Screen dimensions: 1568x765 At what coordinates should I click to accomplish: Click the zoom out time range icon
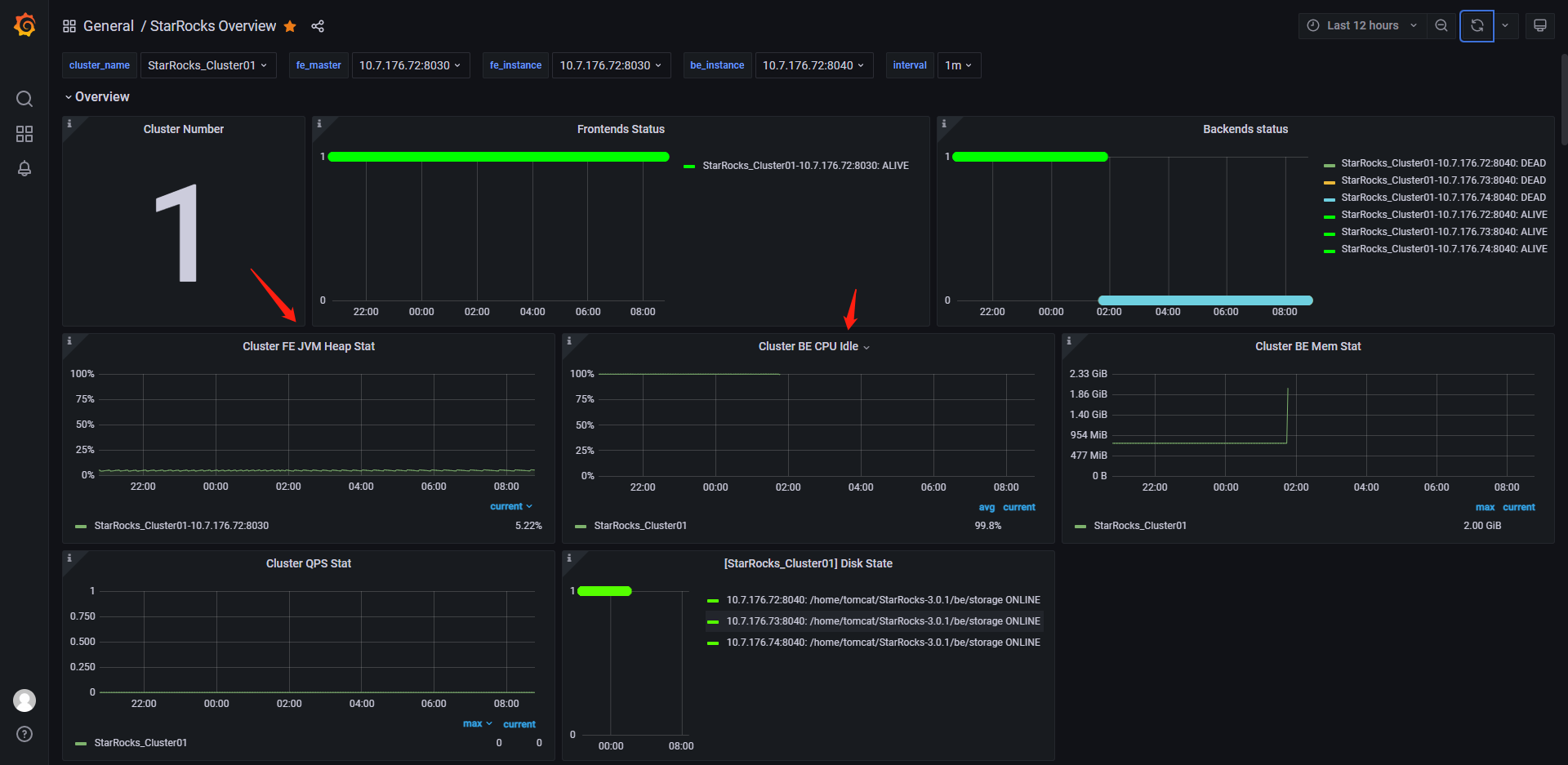[x=1441, y=25]
